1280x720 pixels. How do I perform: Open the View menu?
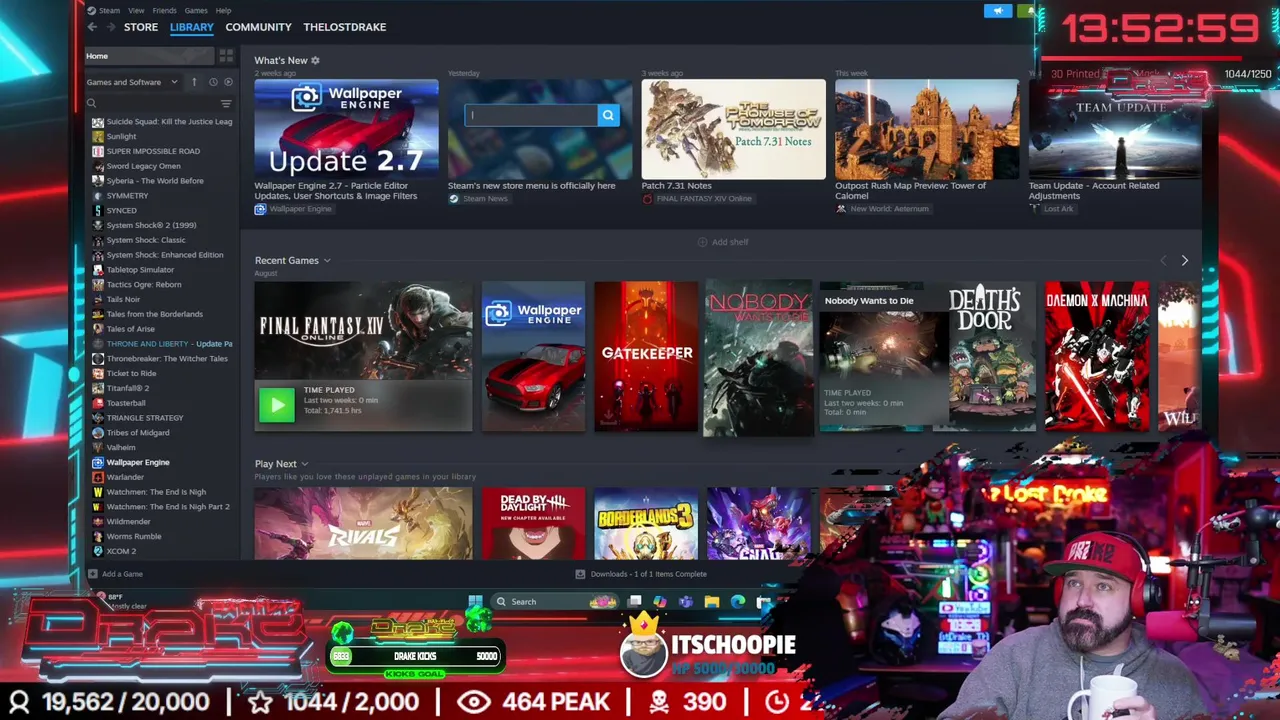click(136, 11)
